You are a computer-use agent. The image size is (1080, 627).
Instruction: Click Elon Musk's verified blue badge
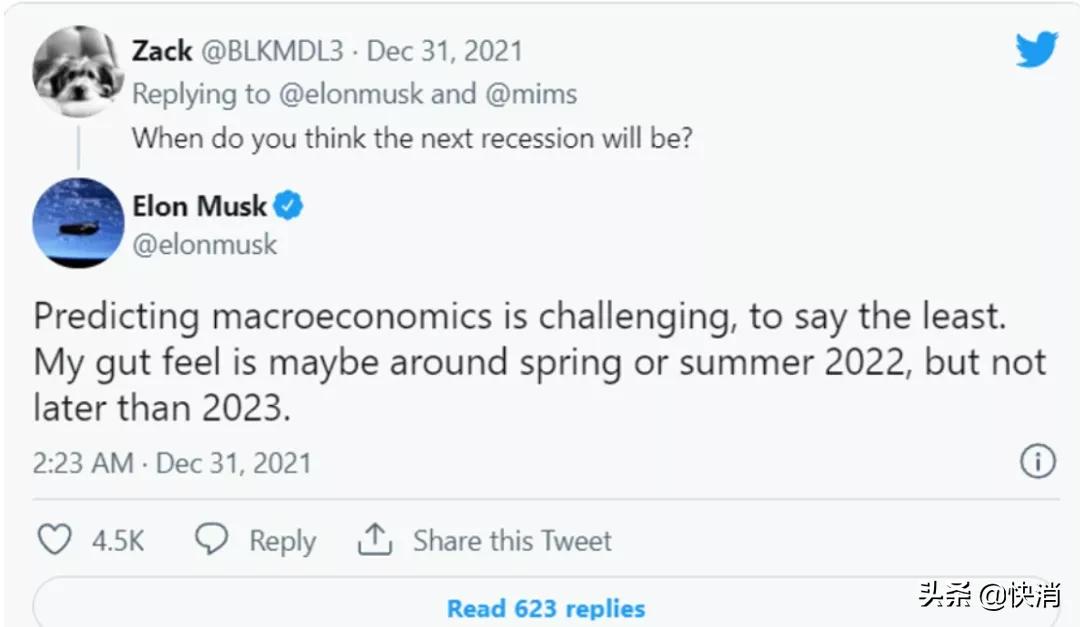[290, 207]
